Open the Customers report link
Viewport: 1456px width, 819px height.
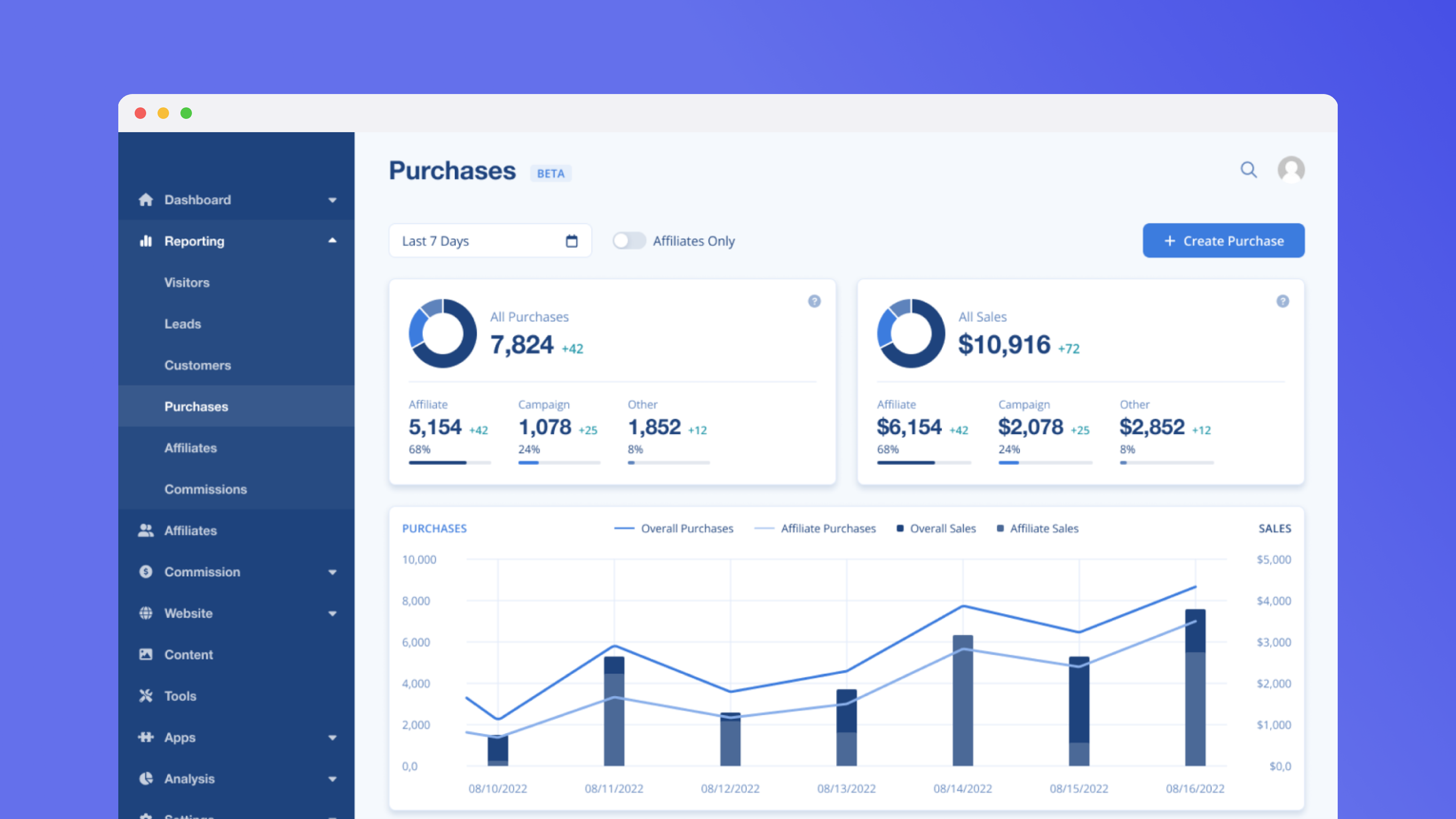[197, 365]
